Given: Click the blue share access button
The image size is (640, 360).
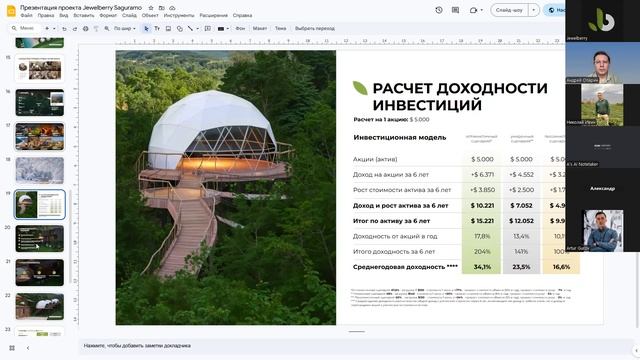Looking at the screenshot, I should click(x=555, y=10).
